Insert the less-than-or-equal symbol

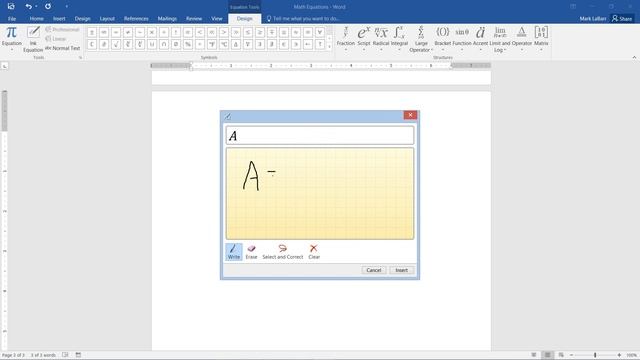coord(248,32)
